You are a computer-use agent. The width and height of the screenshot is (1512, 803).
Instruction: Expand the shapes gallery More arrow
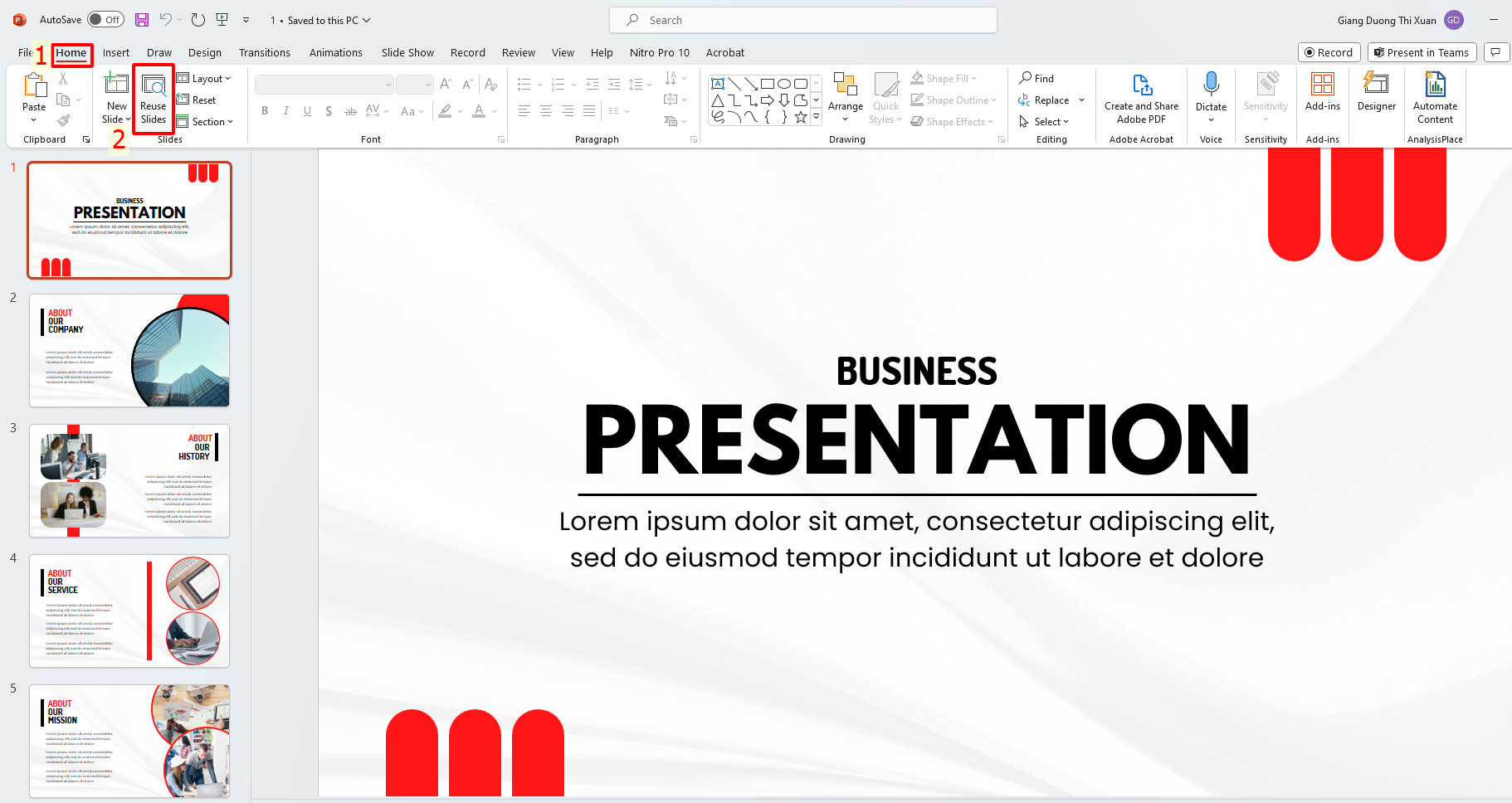pos(817,117)
